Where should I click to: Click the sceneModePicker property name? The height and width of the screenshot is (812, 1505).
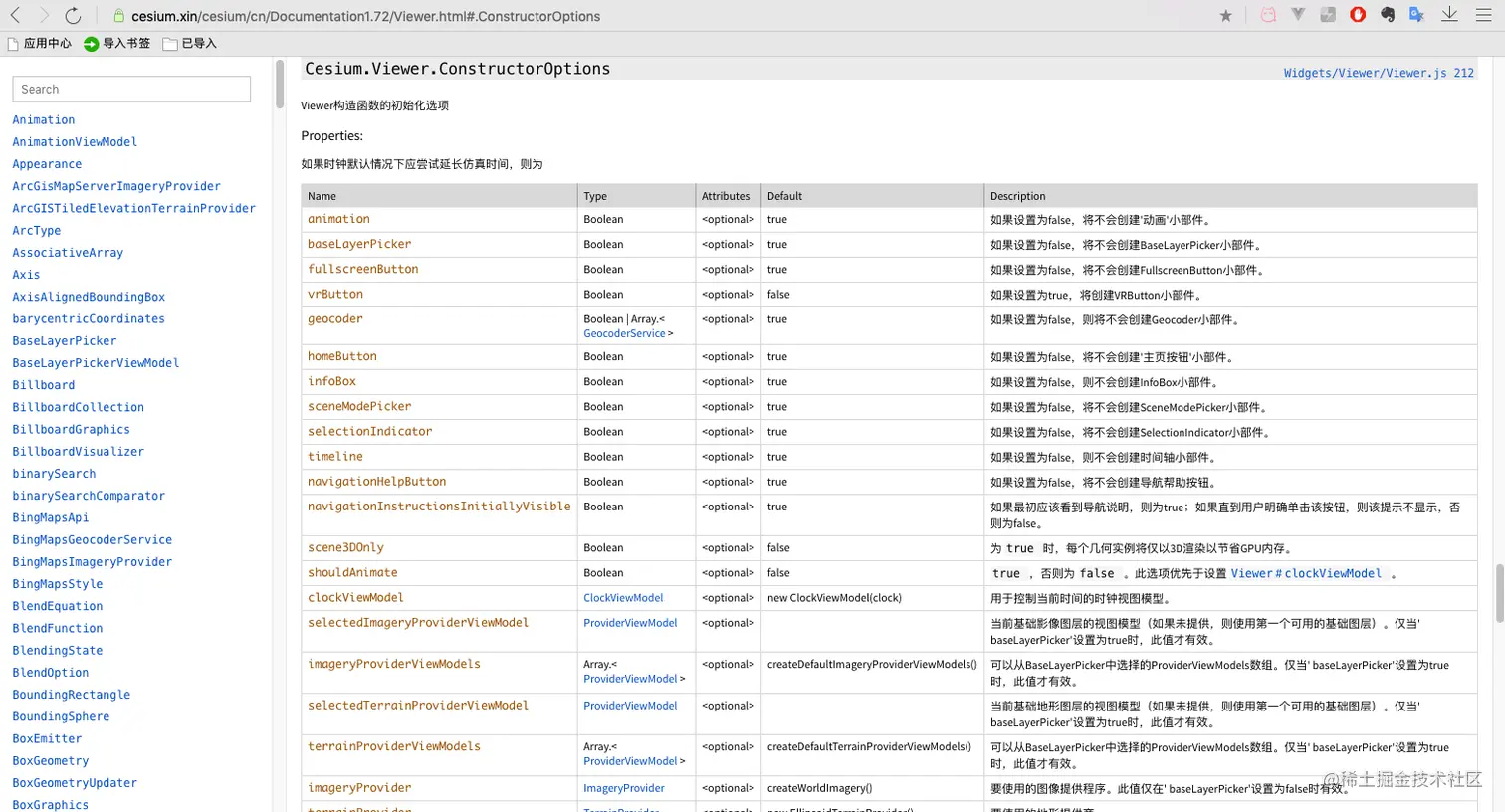click(x=359, y=406)
